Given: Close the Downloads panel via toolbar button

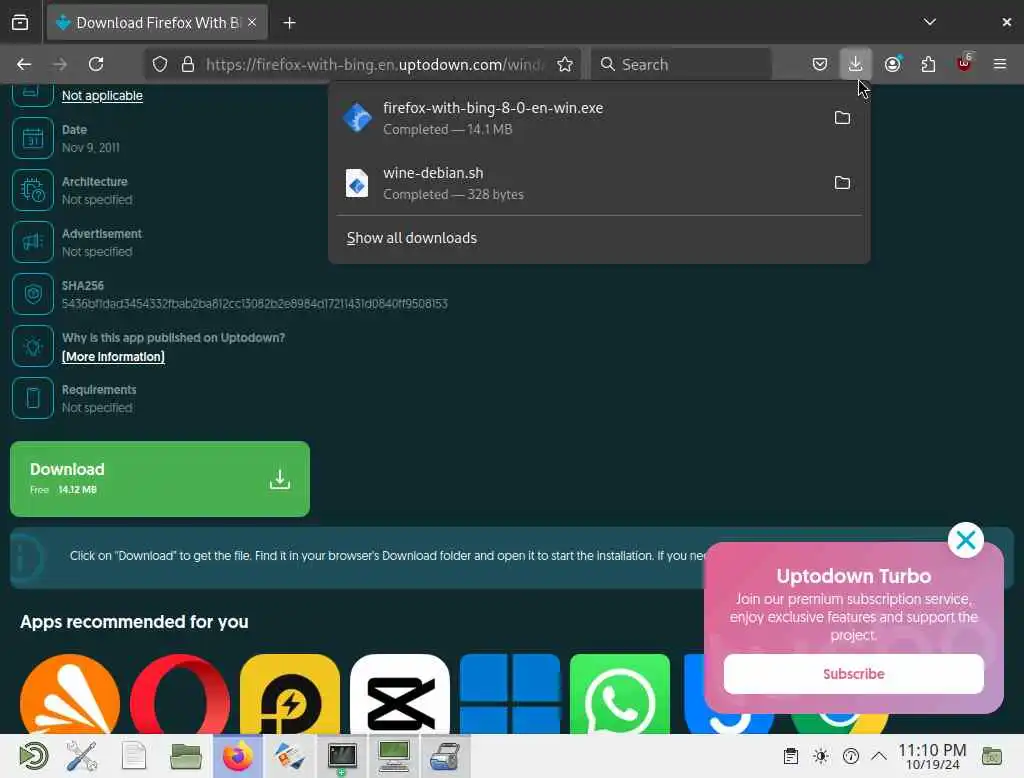Looking at the screenshot, I should pyautogui.click(x=855, y=64).
